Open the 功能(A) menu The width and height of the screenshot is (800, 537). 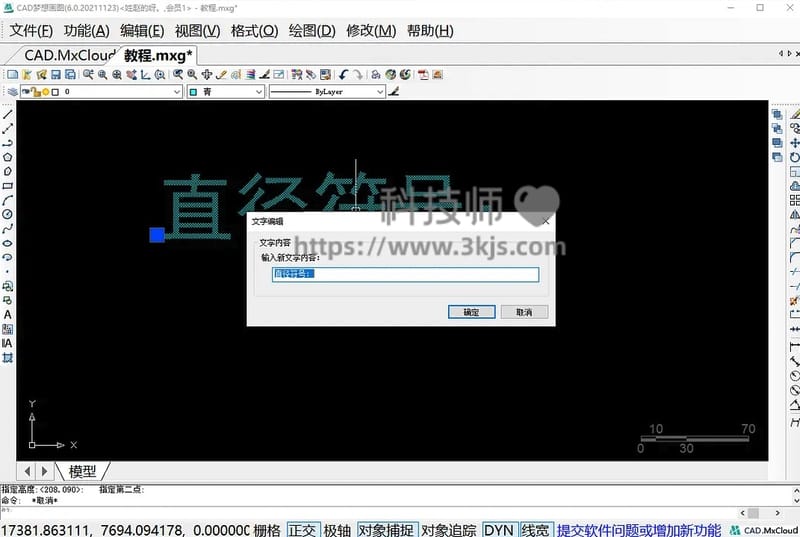coord(87,31)
